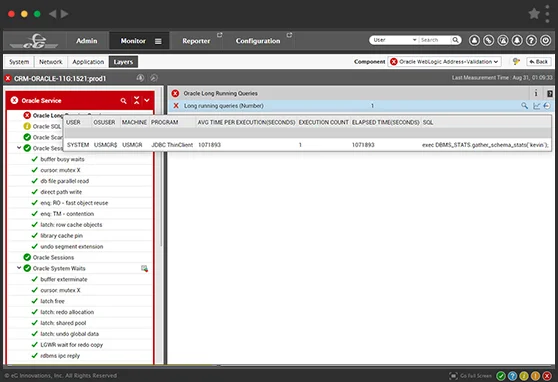Click the orange status icon in footer
The height and width of the screenshot is (382, 558).
tap(535, 376)
